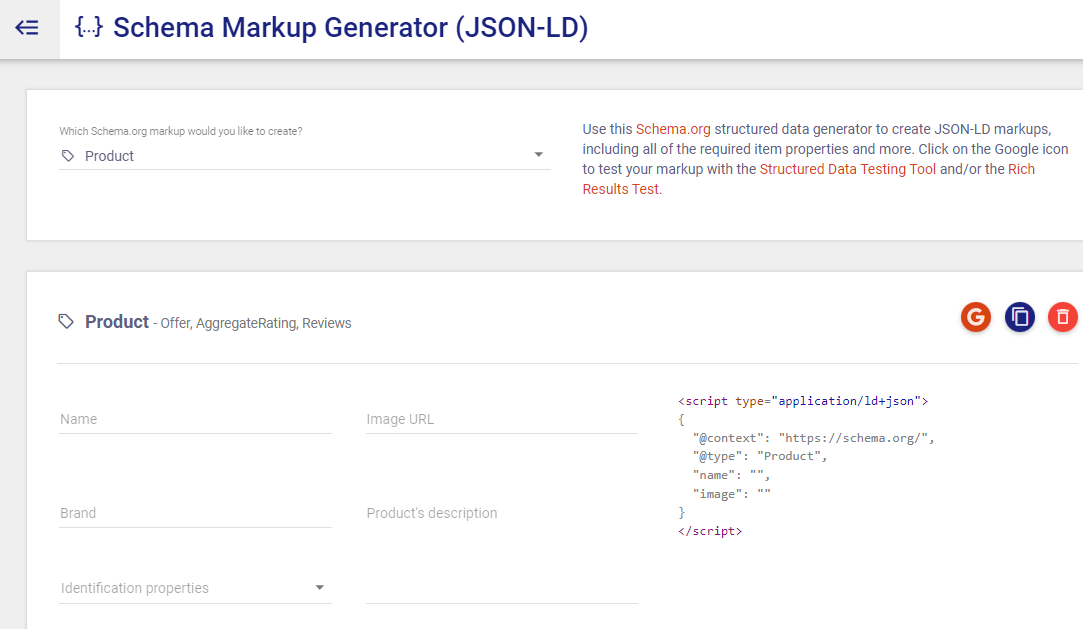
Task: Click the "name": "" code line
Action: (731, 475)
